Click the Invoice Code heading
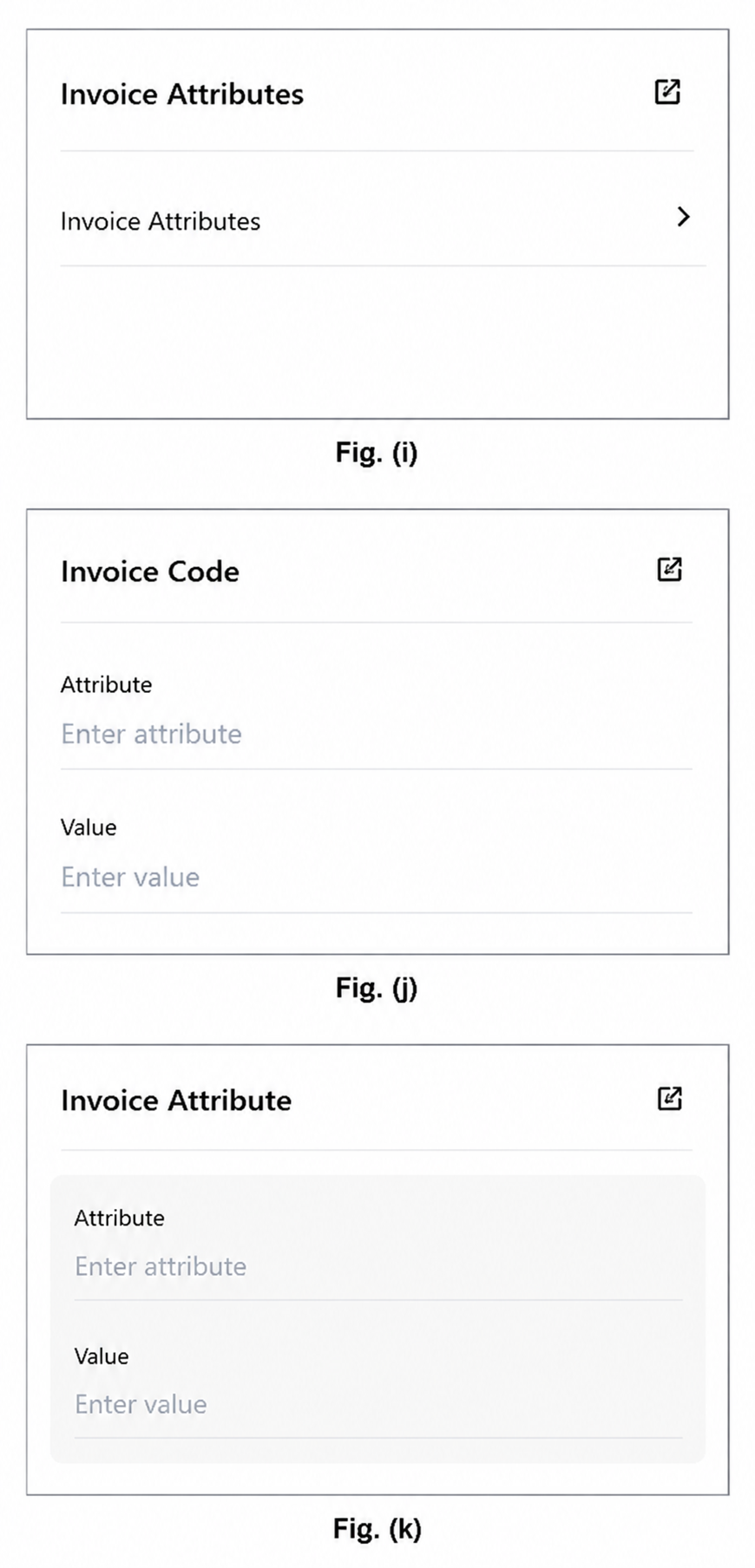Viewport: 755px width, 1568px height. click(149, 572)
